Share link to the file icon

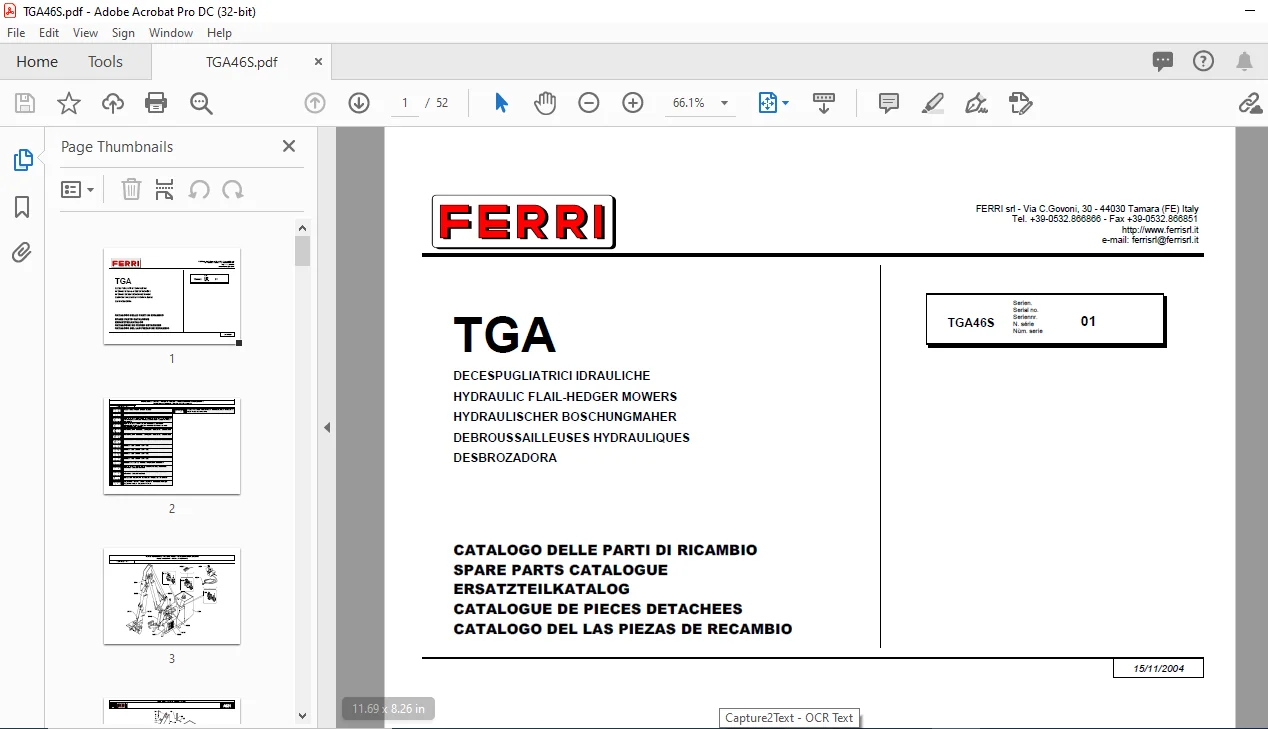(1249, 103)
